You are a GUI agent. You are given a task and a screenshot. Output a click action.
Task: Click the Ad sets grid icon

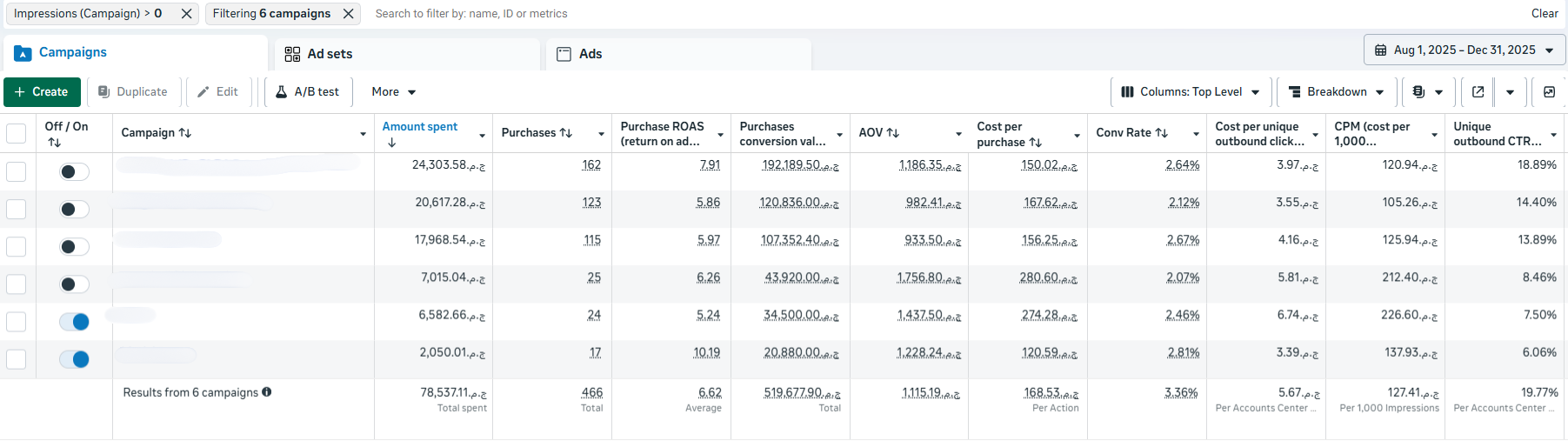pyautogui.click(x=292, y=54)
